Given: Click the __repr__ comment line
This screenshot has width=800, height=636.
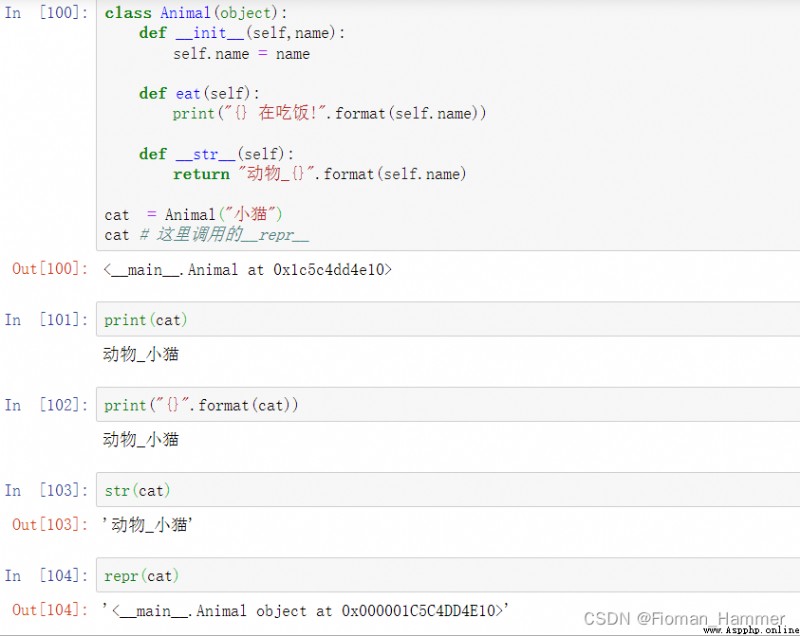Looking at the screenshot, I should tap(207, 235).
